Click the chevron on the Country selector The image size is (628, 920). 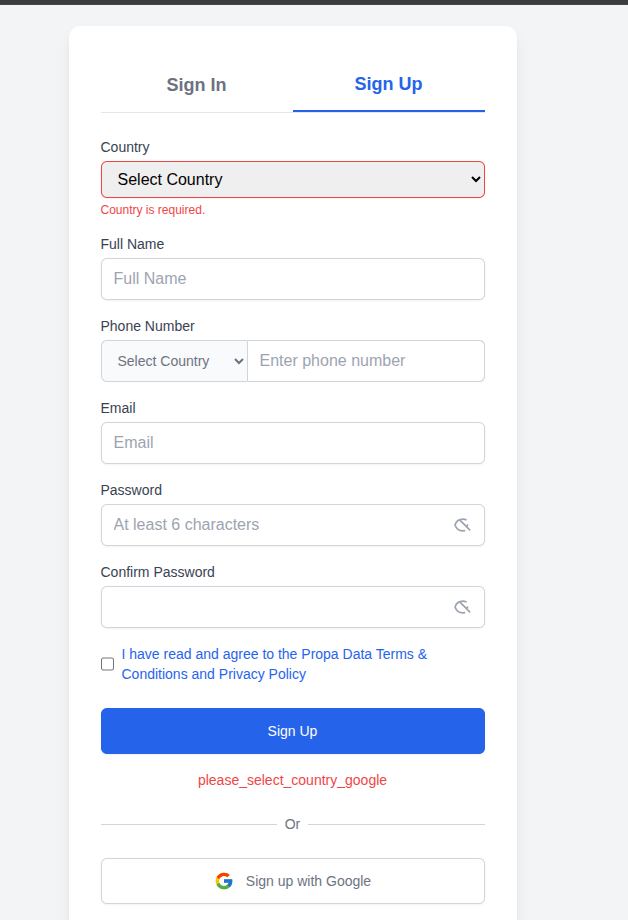pyautogui.click(x=475, y=179)
